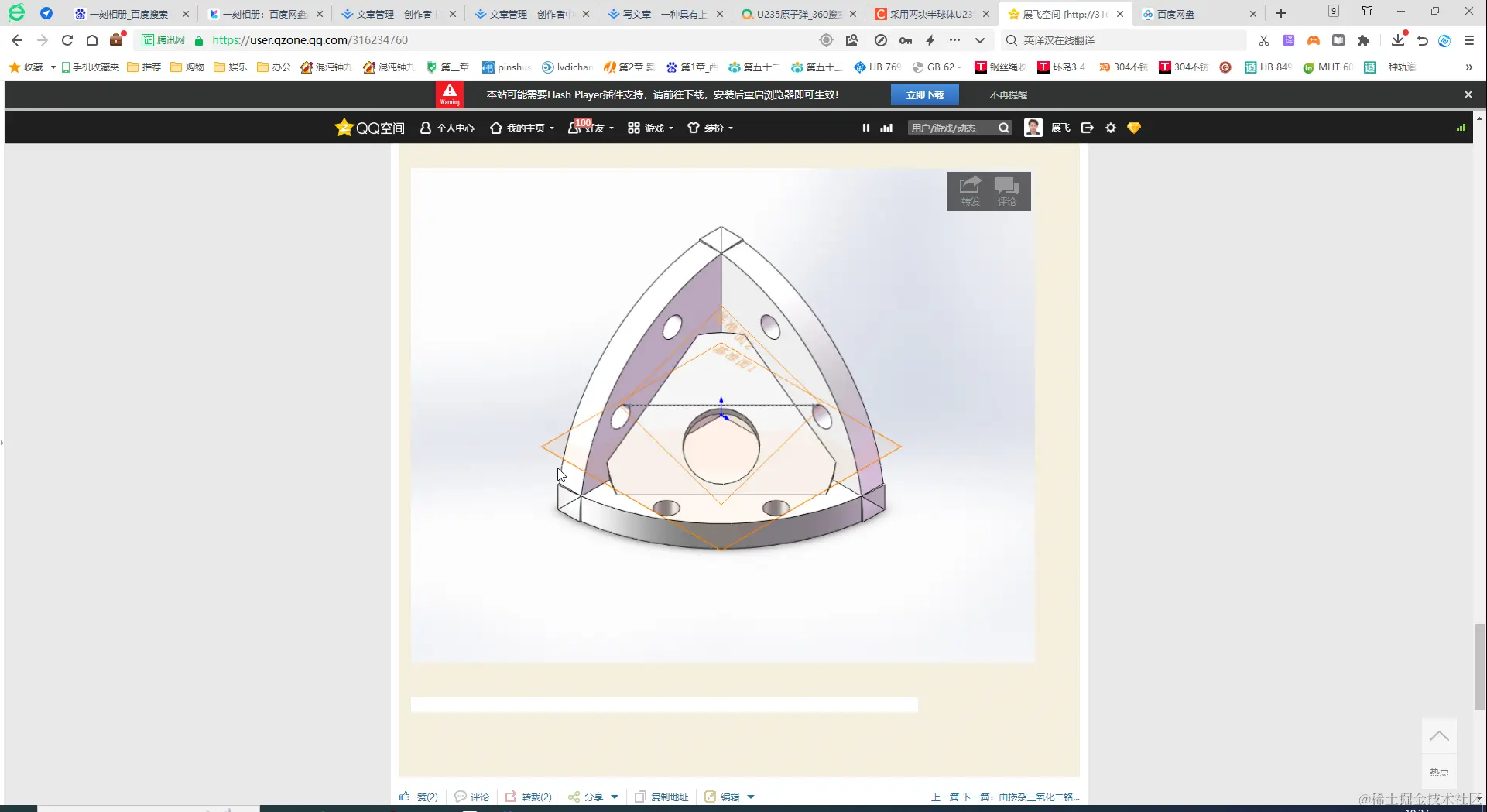Click the magnifier icon in the QZone search box

pyautogui.click(x=1003, y=128)
